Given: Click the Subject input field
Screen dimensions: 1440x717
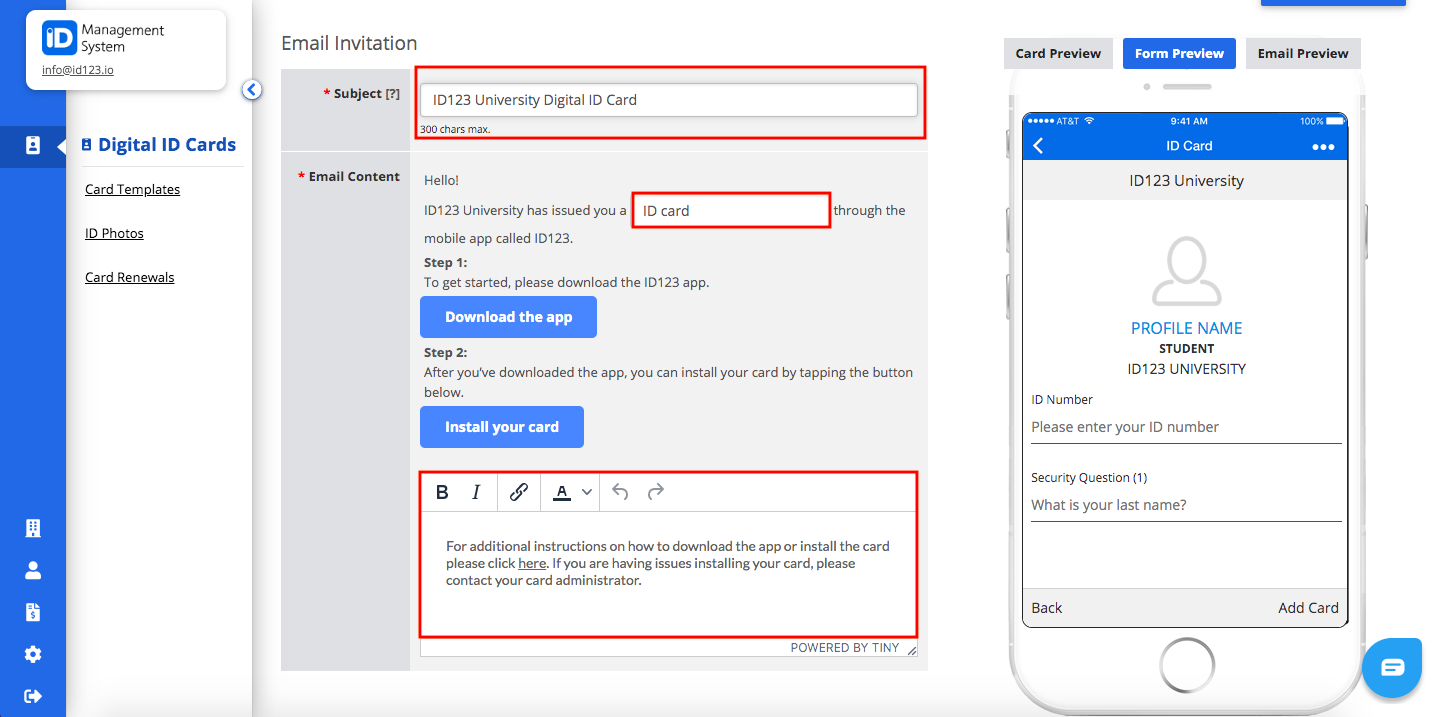Looking at the screenshot, I should [669, 100].
